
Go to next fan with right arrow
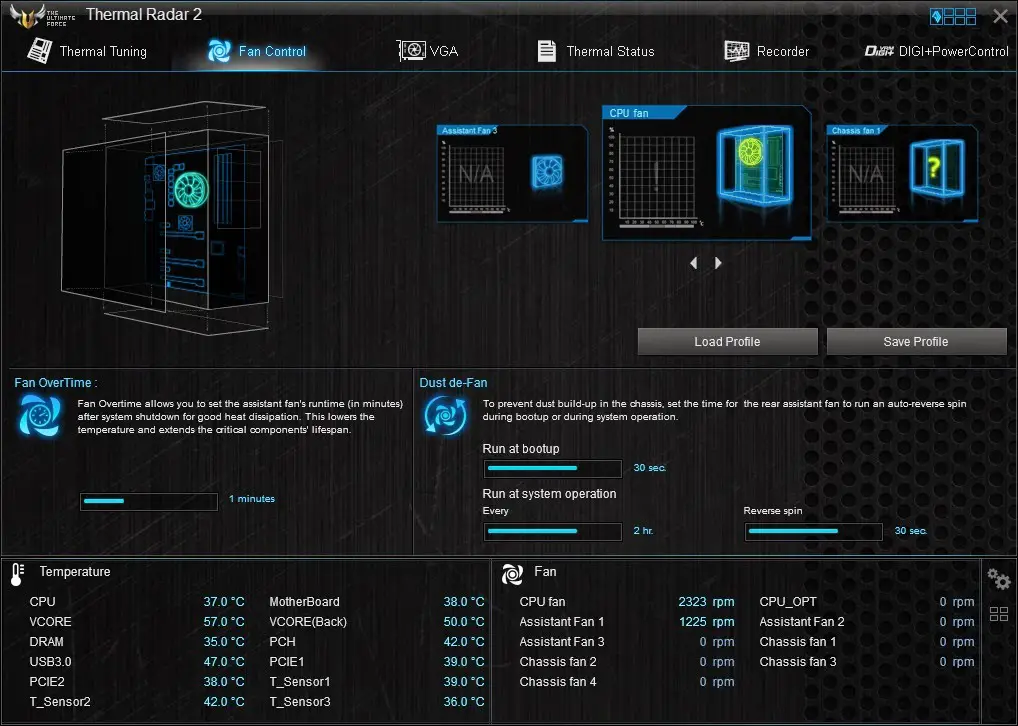(x=717, y=263)
